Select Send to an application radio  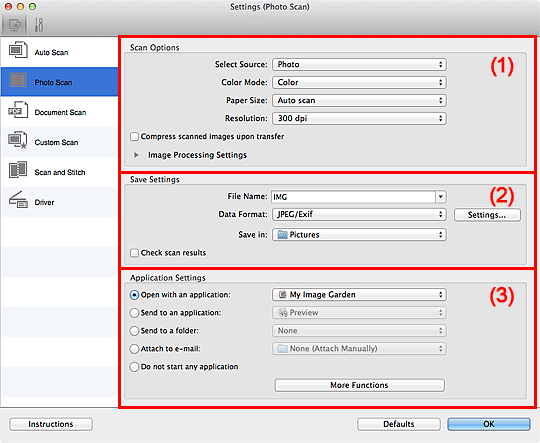coord(134,313)
